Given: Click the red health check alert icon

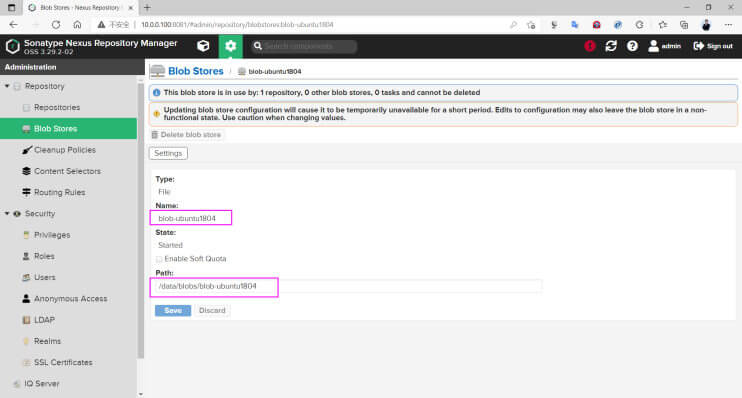Looking at the screenshot, I should click(590, 46).
